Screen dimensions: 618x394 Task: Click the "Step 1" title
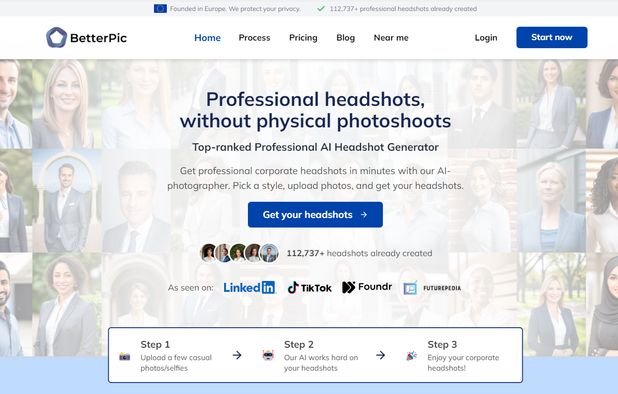coord(155,344)
